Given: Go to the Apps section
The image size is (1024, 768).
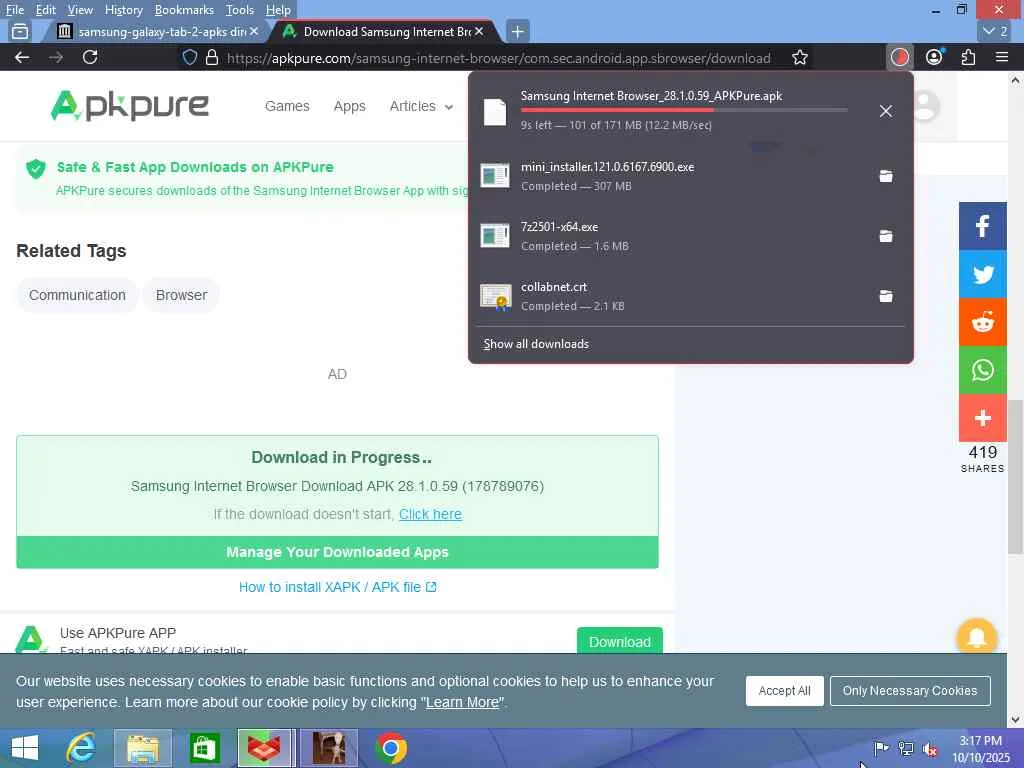Looking at the screenshot, I should click(x=349, y=106).
